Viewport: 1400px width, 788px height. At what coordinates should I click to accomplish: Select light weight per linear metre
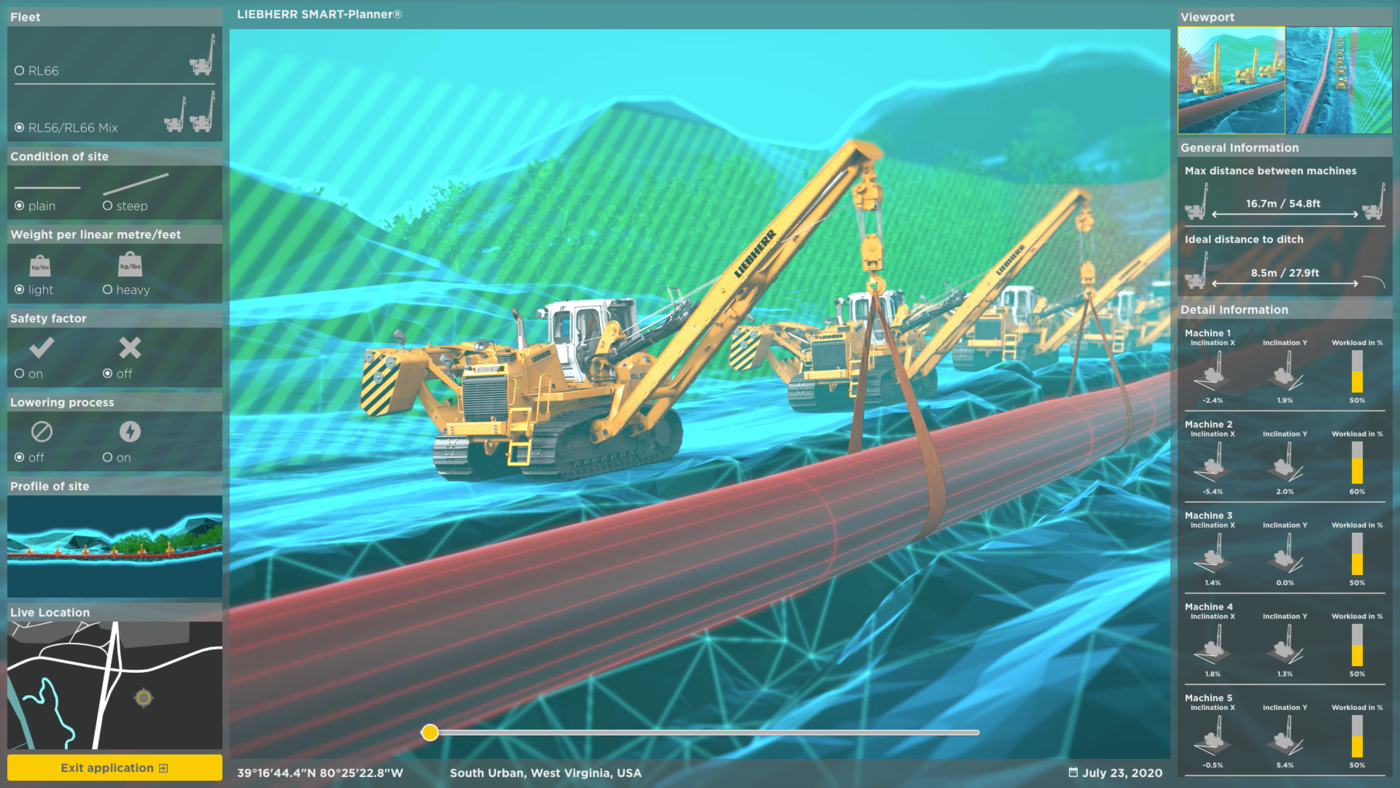coord(19,290)
